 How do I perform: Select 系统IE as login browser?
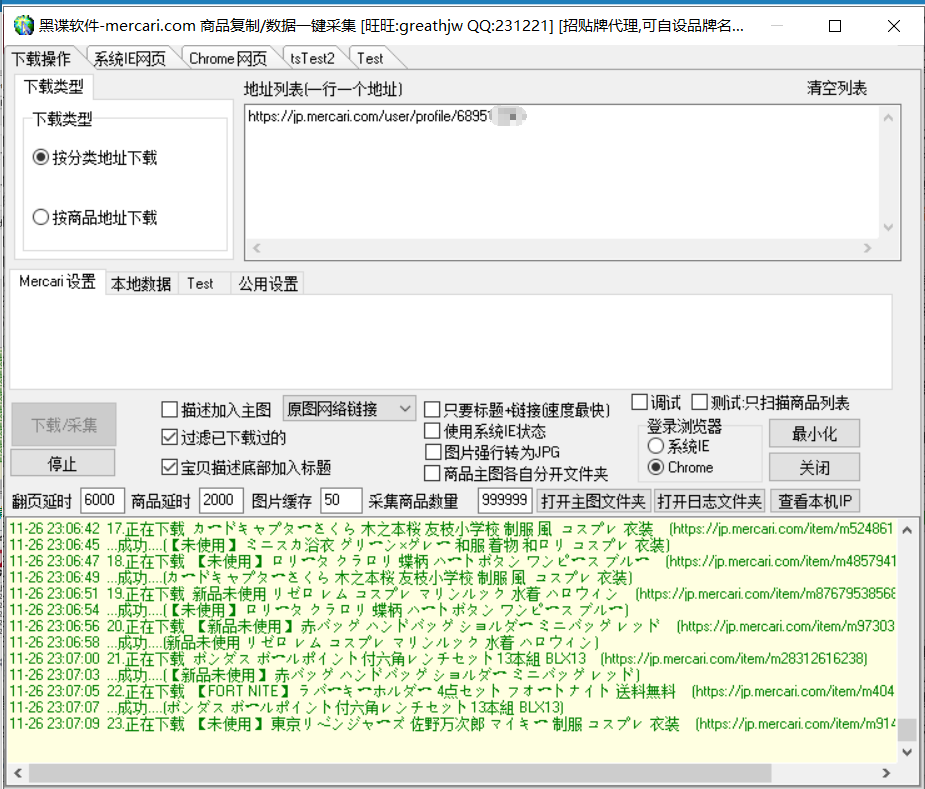(x=679, y=446)
